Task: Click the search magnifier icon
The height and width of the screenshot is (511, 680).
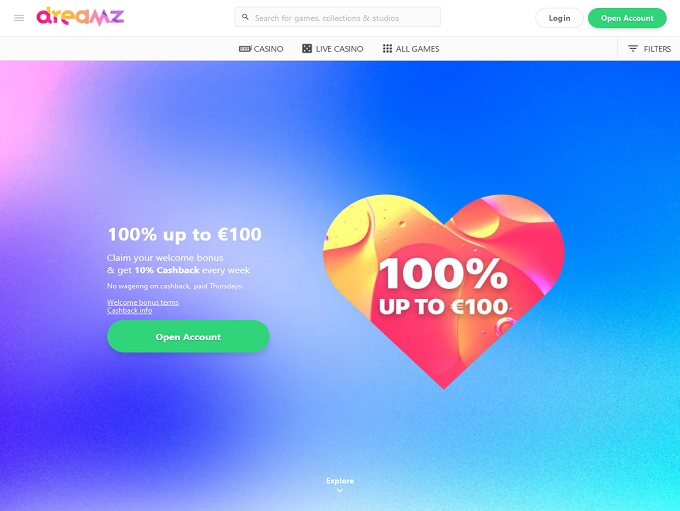Action: (245, 17)
